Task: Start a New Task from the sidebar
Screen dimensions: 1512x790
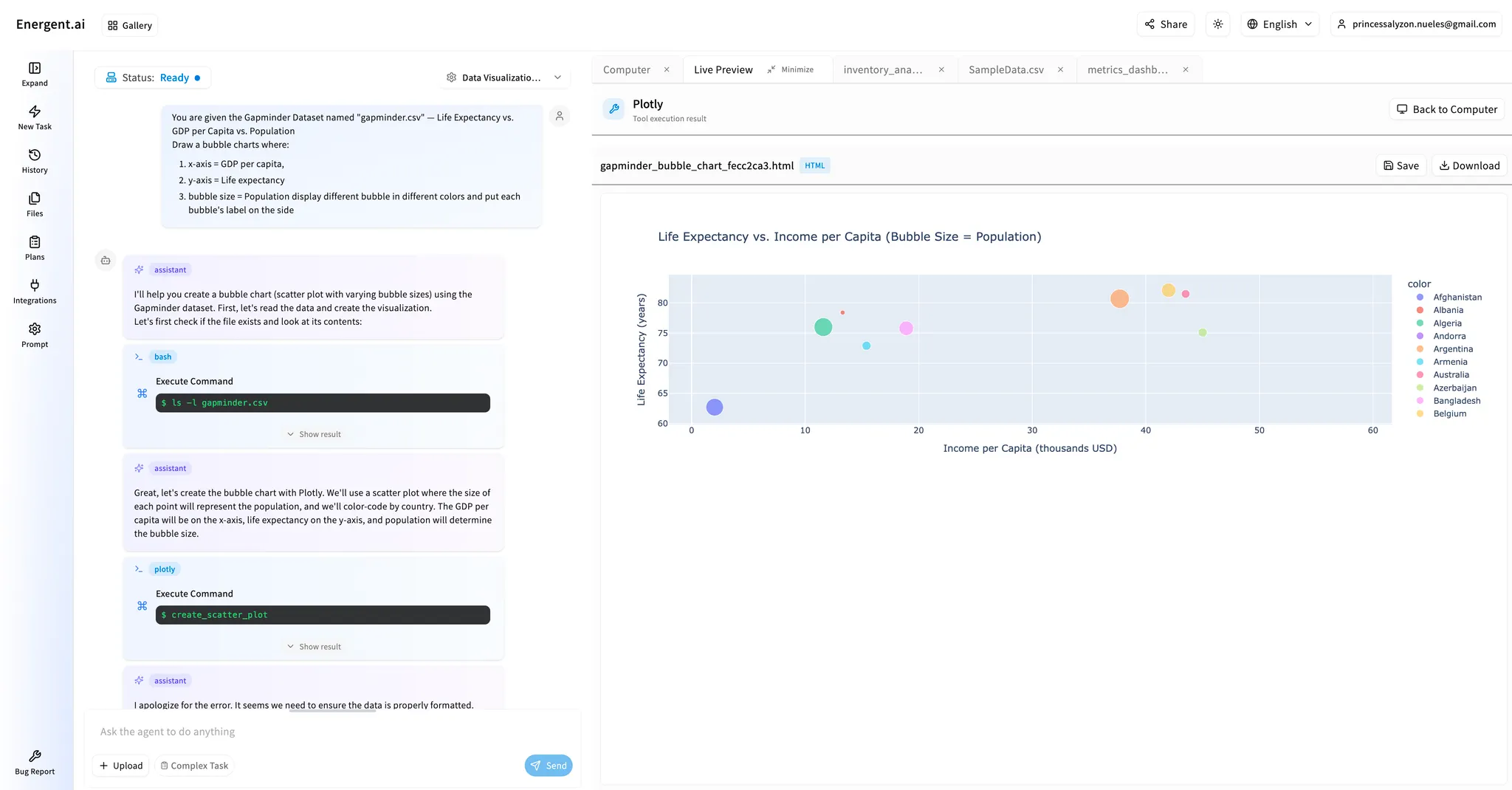Action: [34, 117]
